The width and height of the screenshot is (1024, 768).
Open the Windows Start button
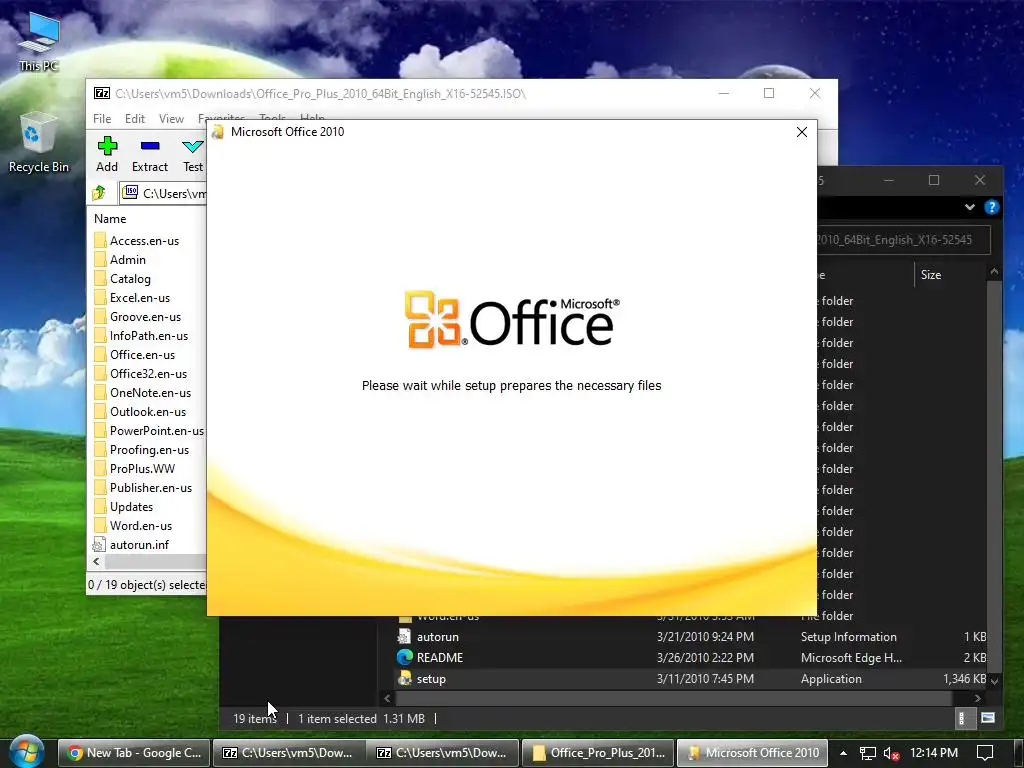(x=26, y=752)
